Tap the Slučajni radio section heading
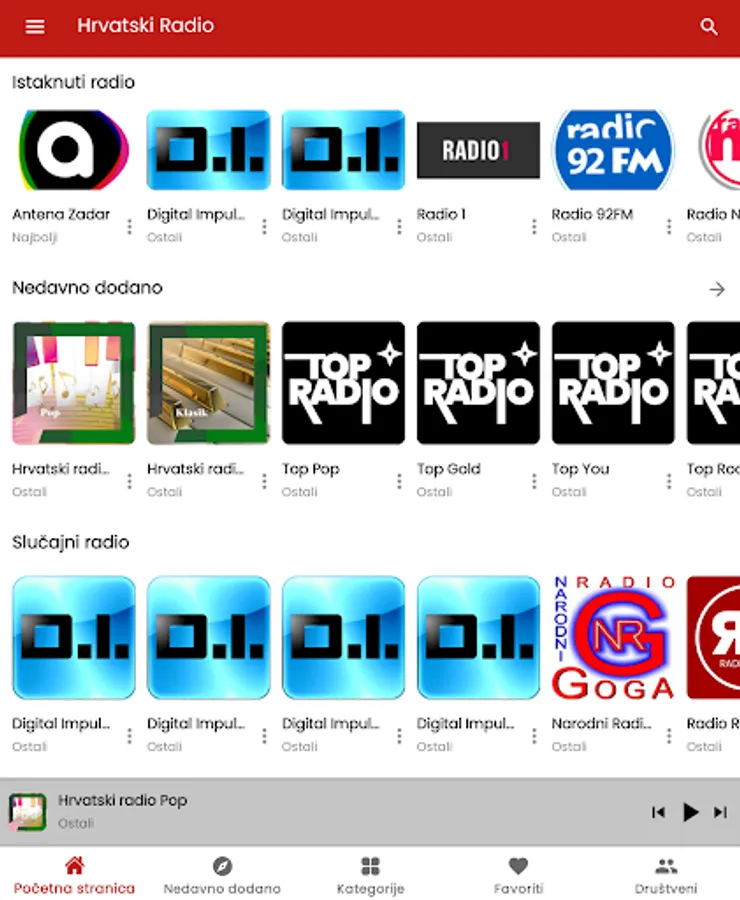The height and width of the screenshot is (900, 740). click(71, 542)
